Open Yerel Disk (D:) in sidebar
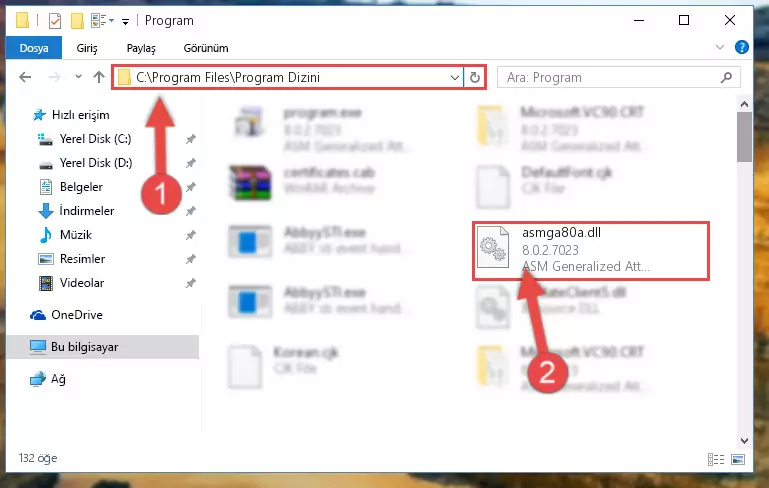 [85, 163]
